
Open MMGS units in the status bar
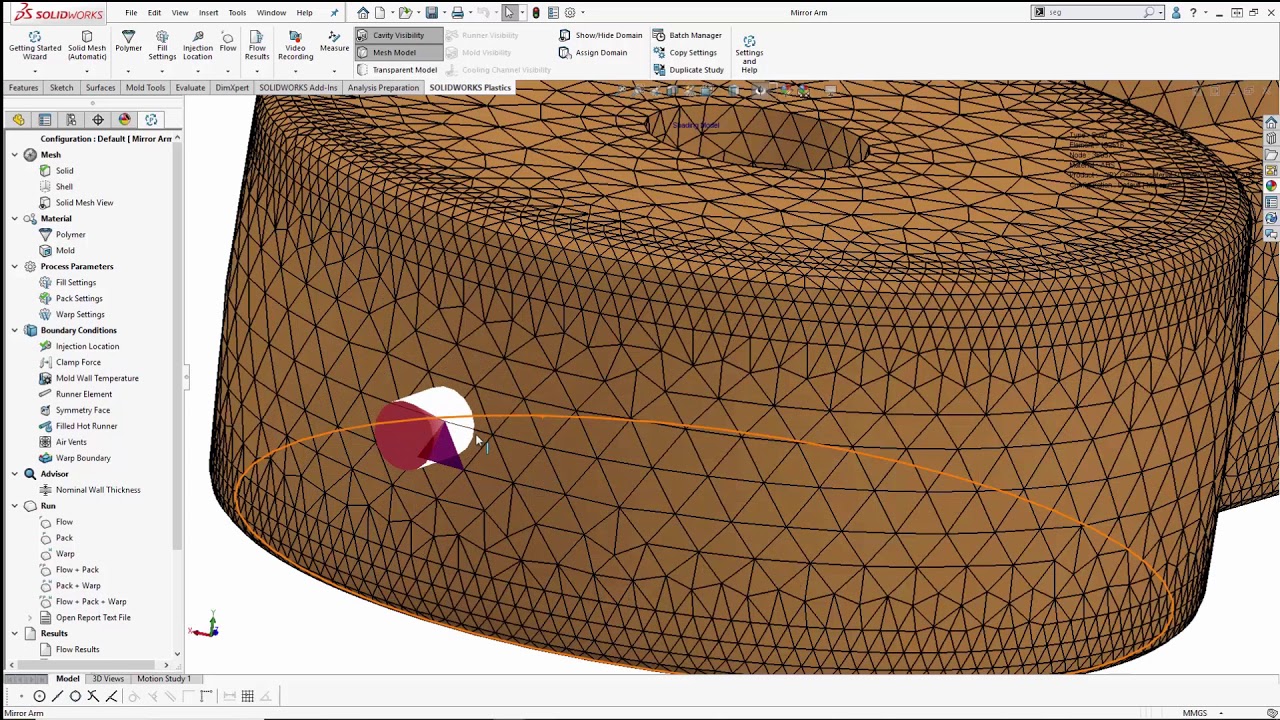coord(1195,713)
